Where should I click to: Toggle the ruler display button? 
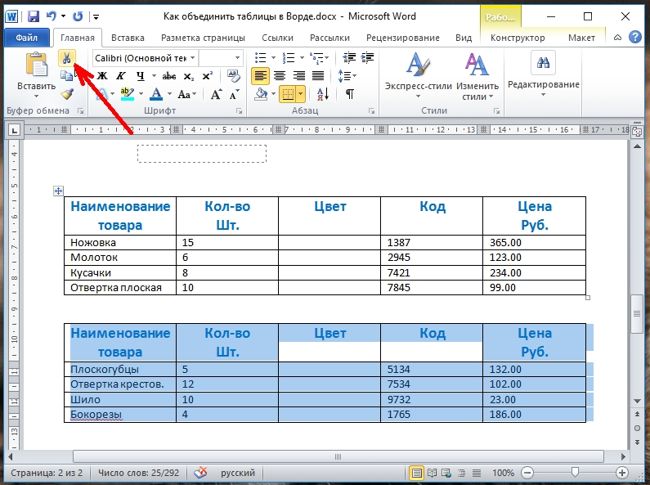(x=637, y=131)
